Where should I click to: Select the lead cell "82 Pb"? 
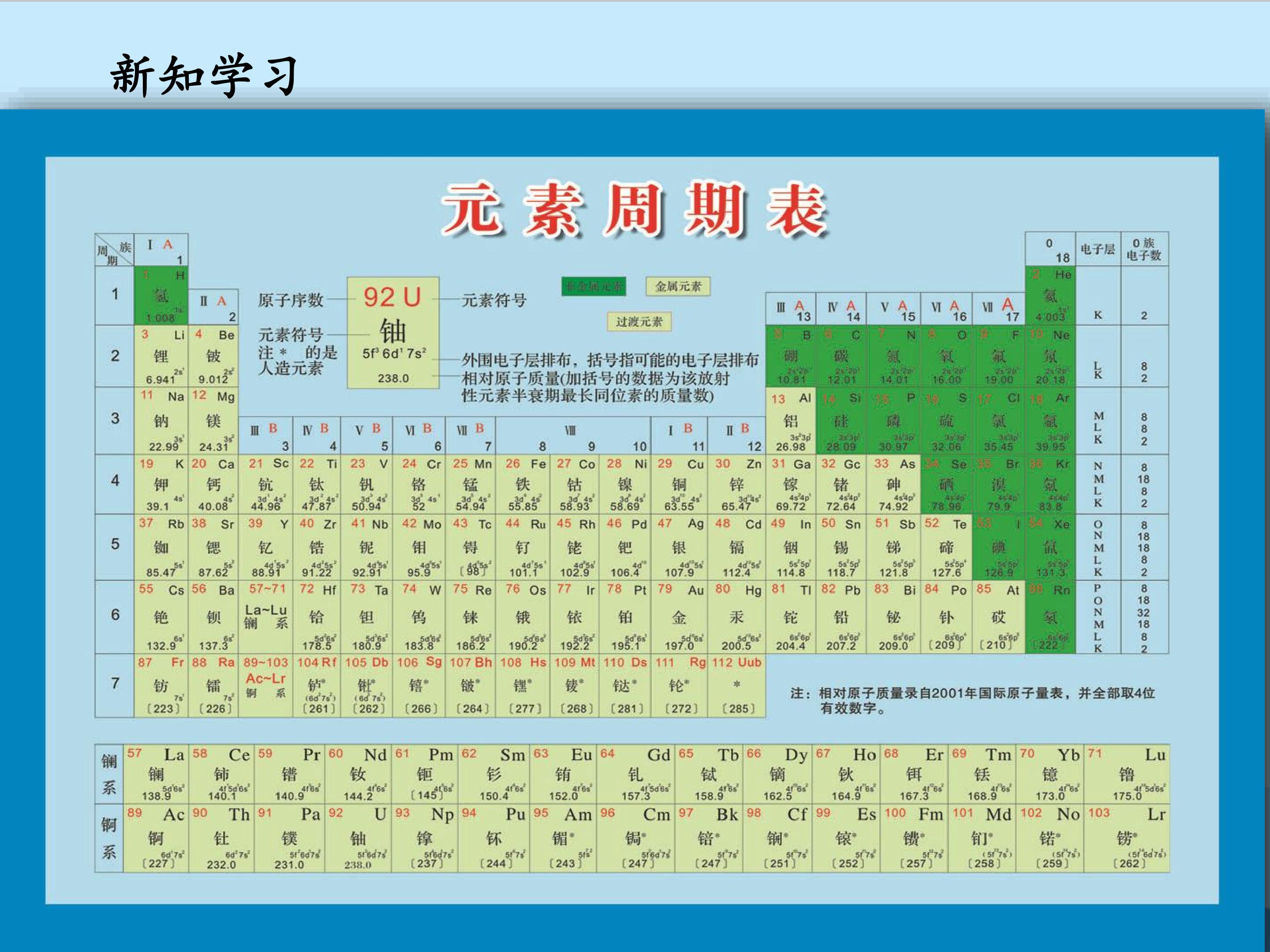[841, 617]
